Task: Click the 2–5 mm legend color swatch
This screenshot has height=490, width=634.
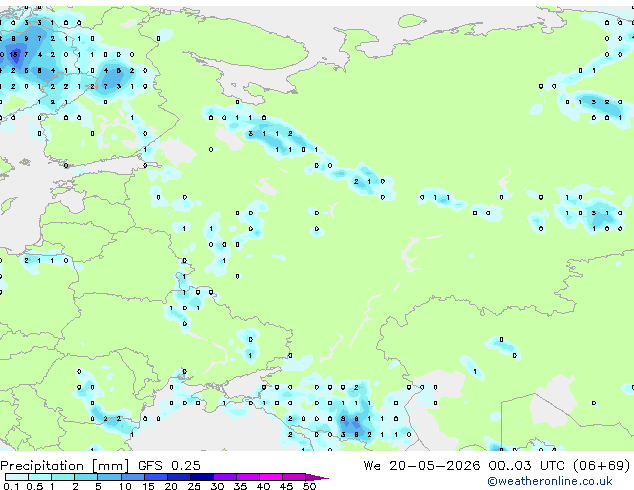Action: [86, 477]
